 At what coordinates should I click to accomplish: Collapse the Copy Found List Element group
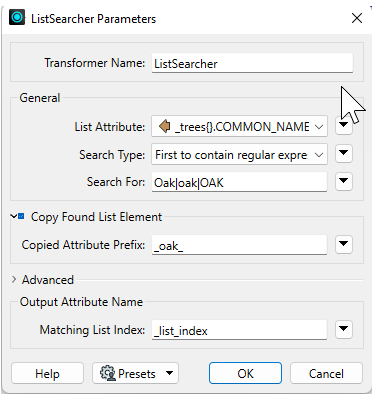click(x=13, y=217)
